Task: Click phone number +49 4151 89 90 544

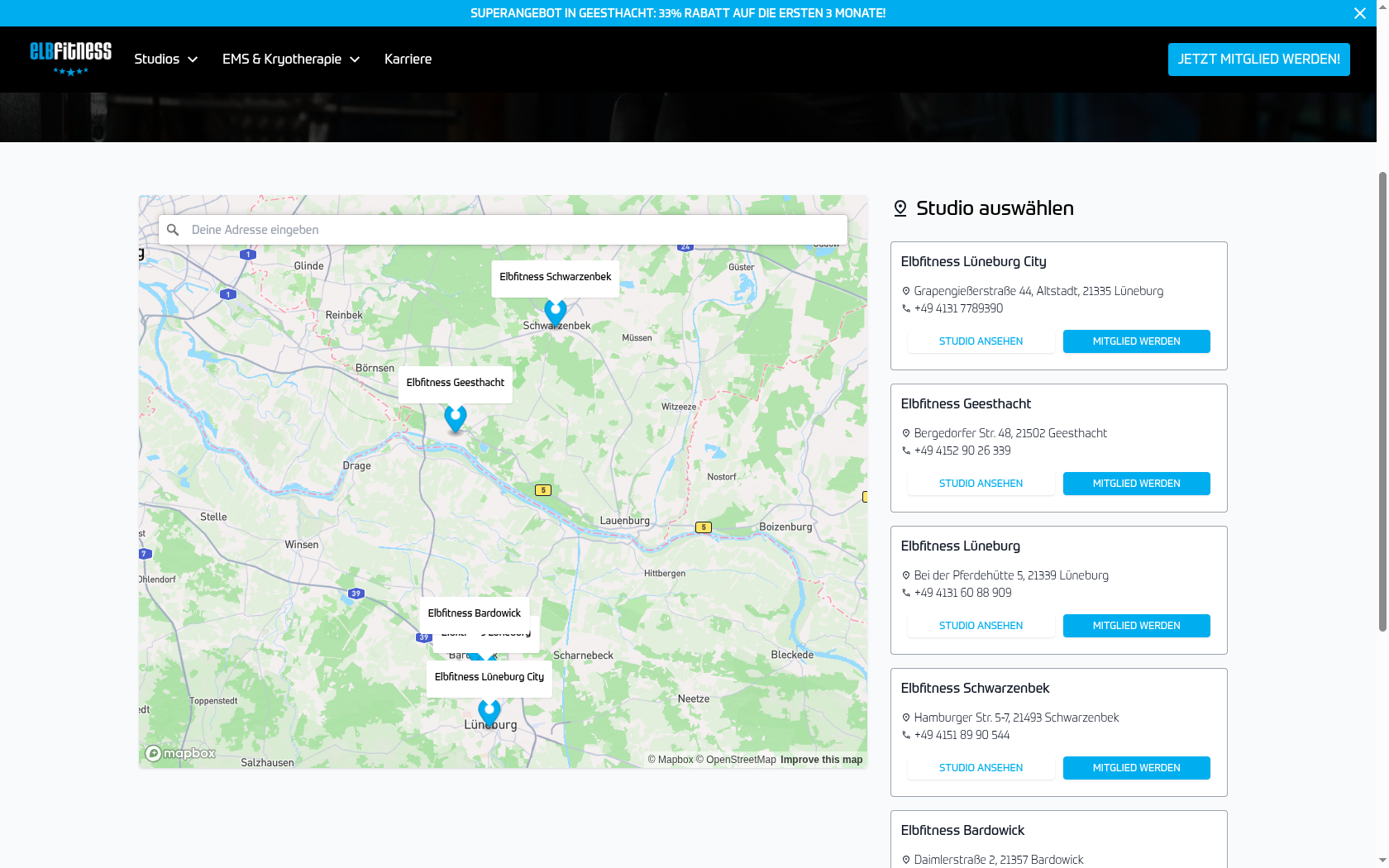Action: coord(962,735)
